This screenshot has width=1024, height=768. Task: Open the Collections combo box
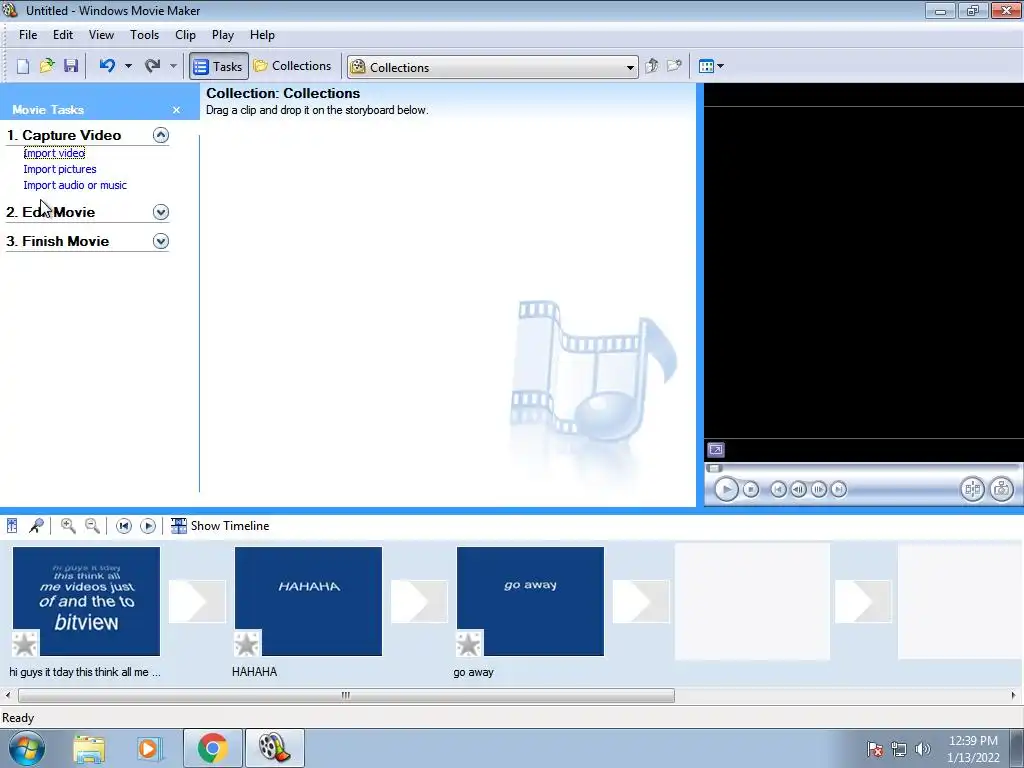click(493, 67)
